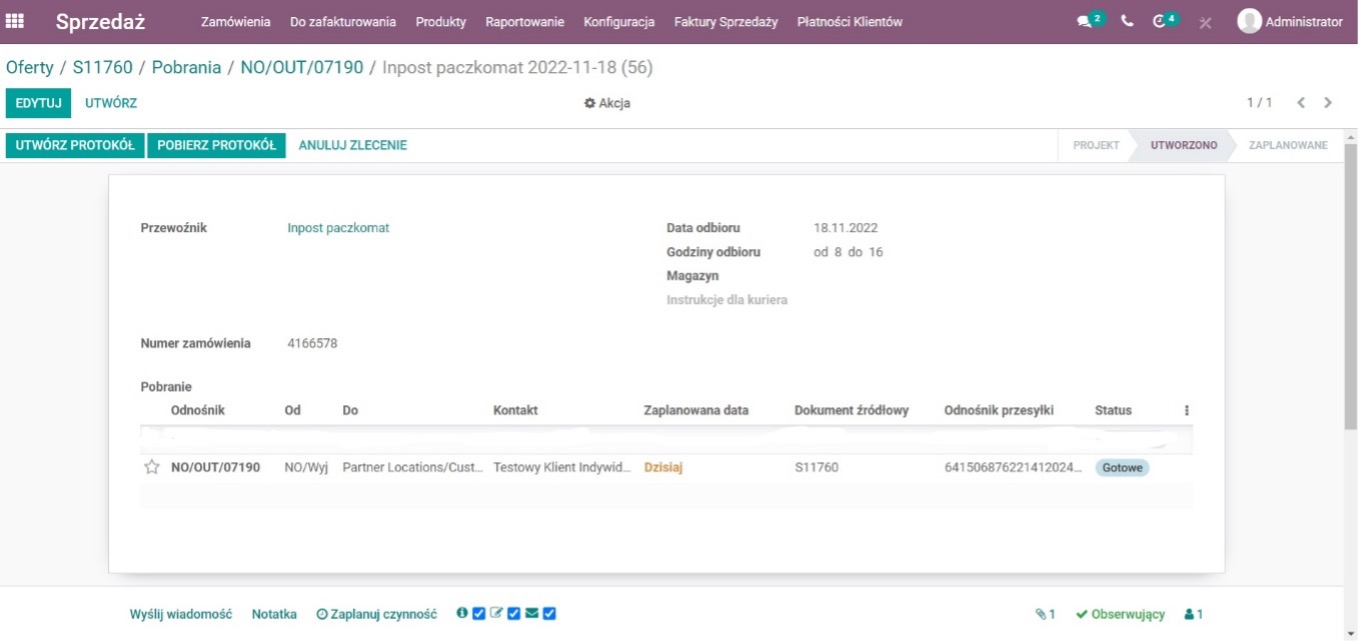Click the followers person icon

[x=1189, y=614]
